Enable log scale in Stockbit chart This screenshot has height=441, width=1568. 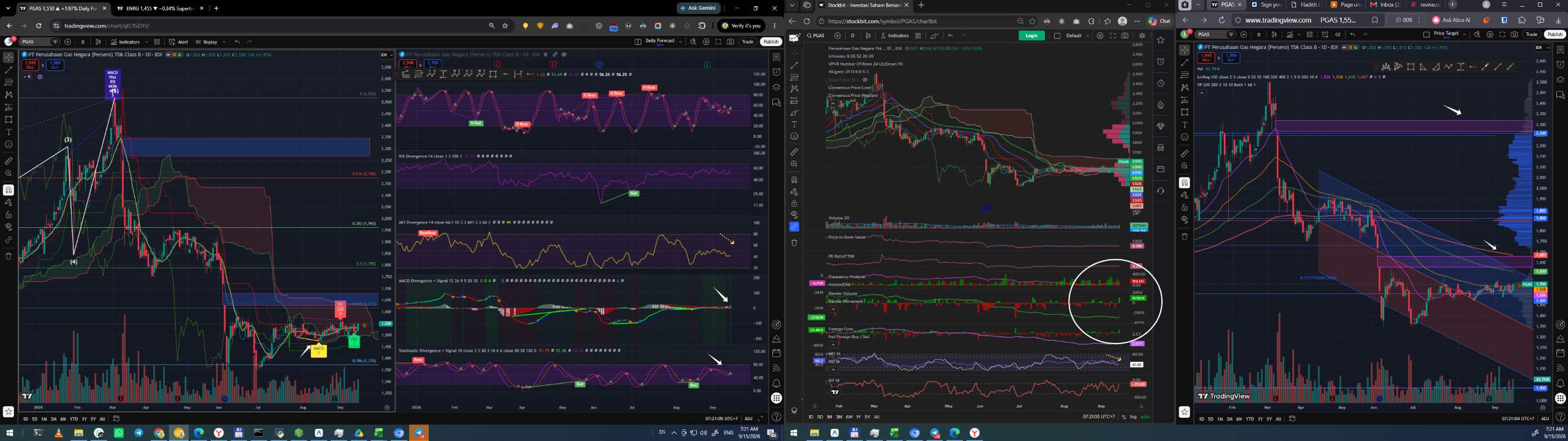tap(1133, 417)
